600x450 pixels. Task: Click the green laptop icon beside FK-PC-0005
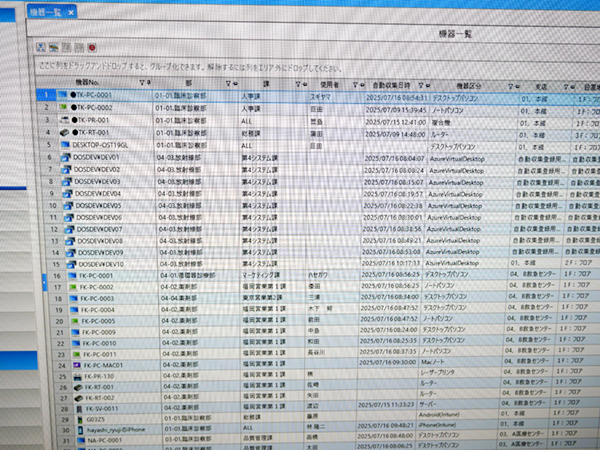click(x=75, y=321)
